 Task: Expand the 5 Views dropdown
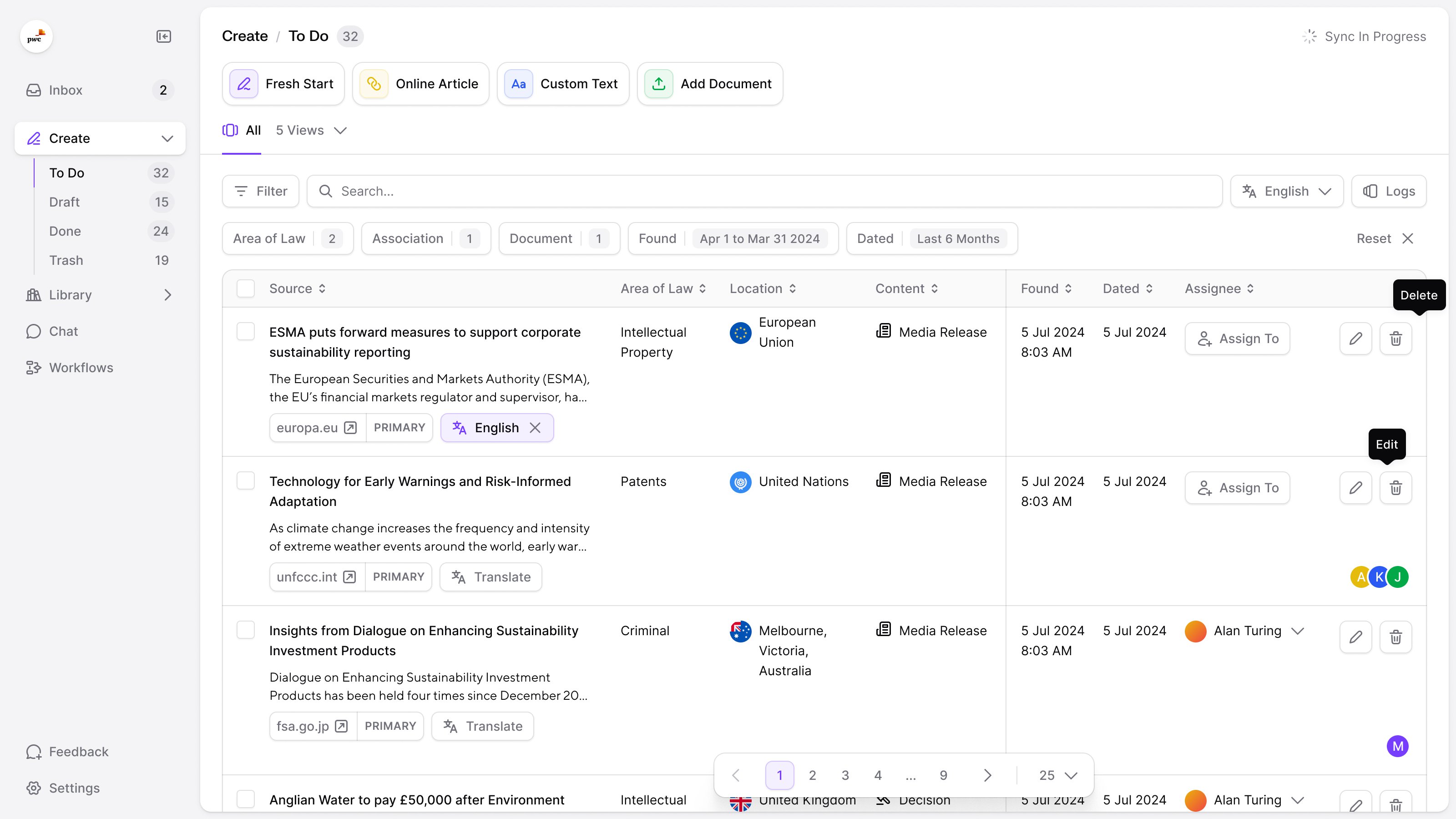tap(311, 131)
